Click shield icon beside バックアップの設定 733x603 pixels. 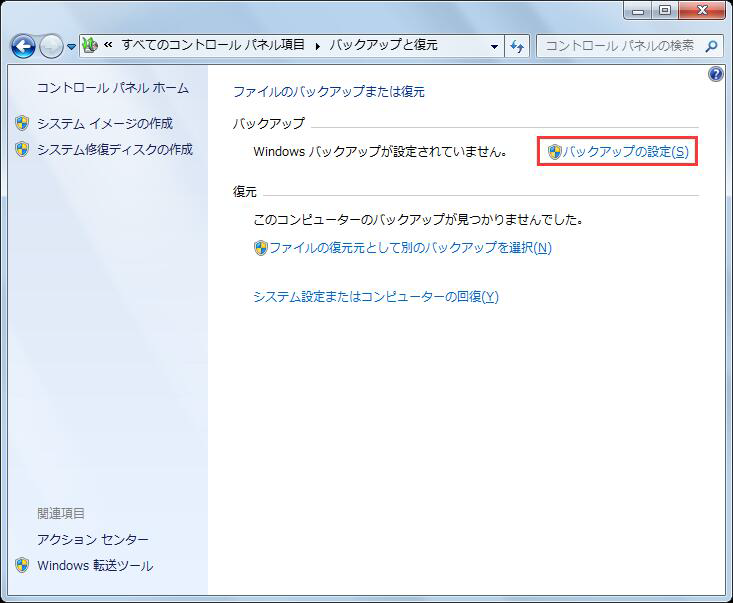click(x=554, y=151)
